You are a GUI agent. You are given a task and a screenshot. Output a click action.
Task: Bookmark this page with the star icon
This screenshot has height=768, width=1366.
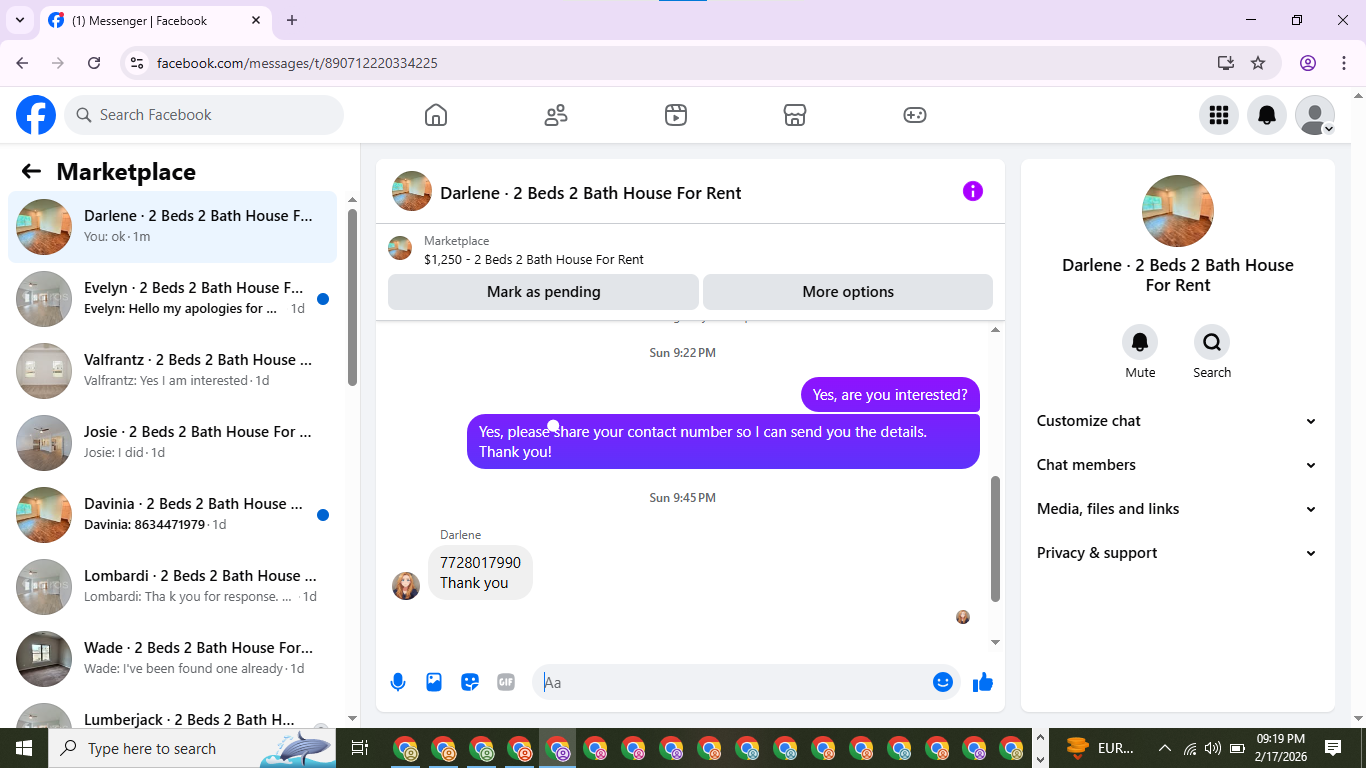pos(1258,63)
